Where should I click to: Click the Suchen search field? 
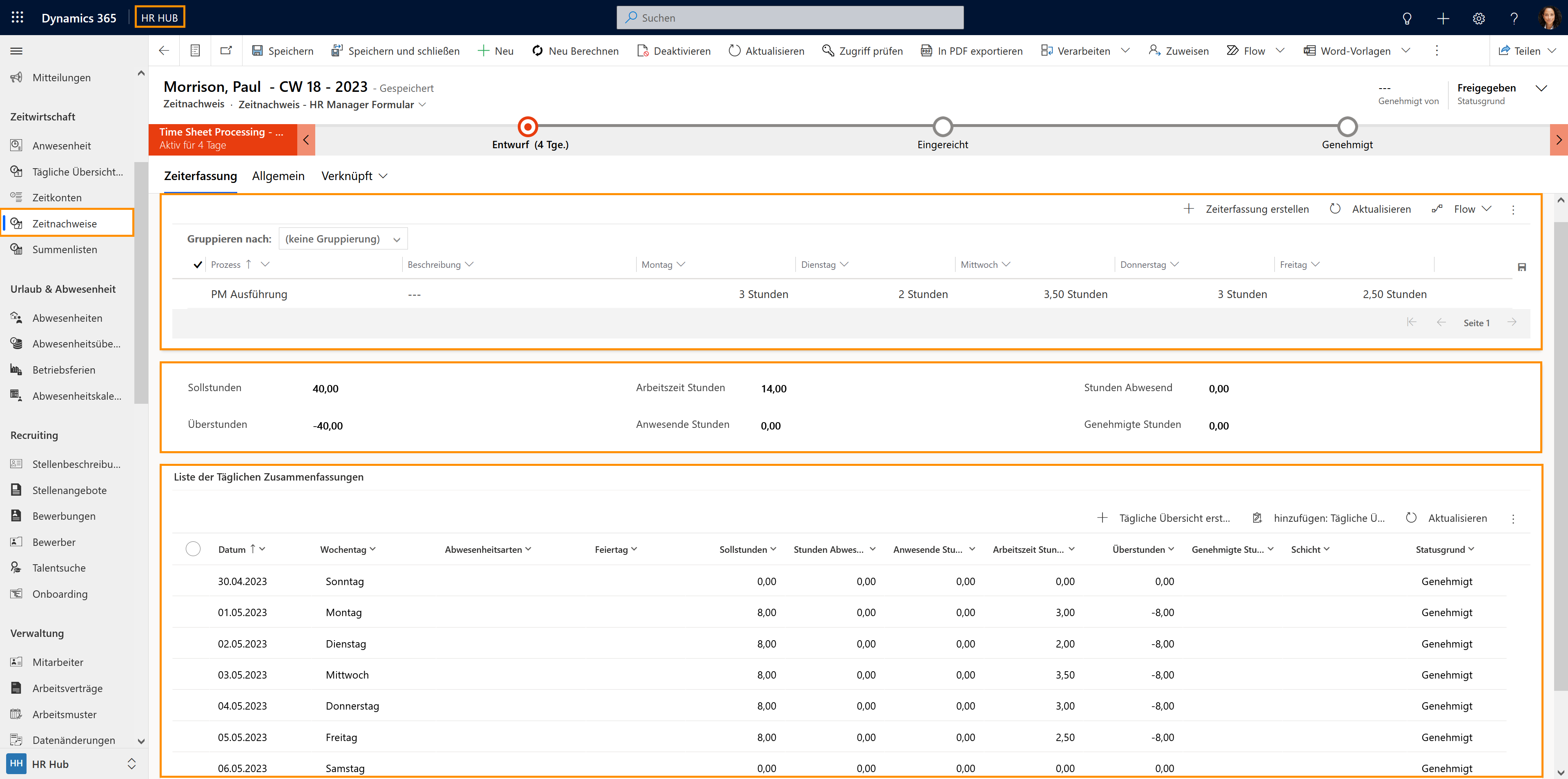click(789, 18)
